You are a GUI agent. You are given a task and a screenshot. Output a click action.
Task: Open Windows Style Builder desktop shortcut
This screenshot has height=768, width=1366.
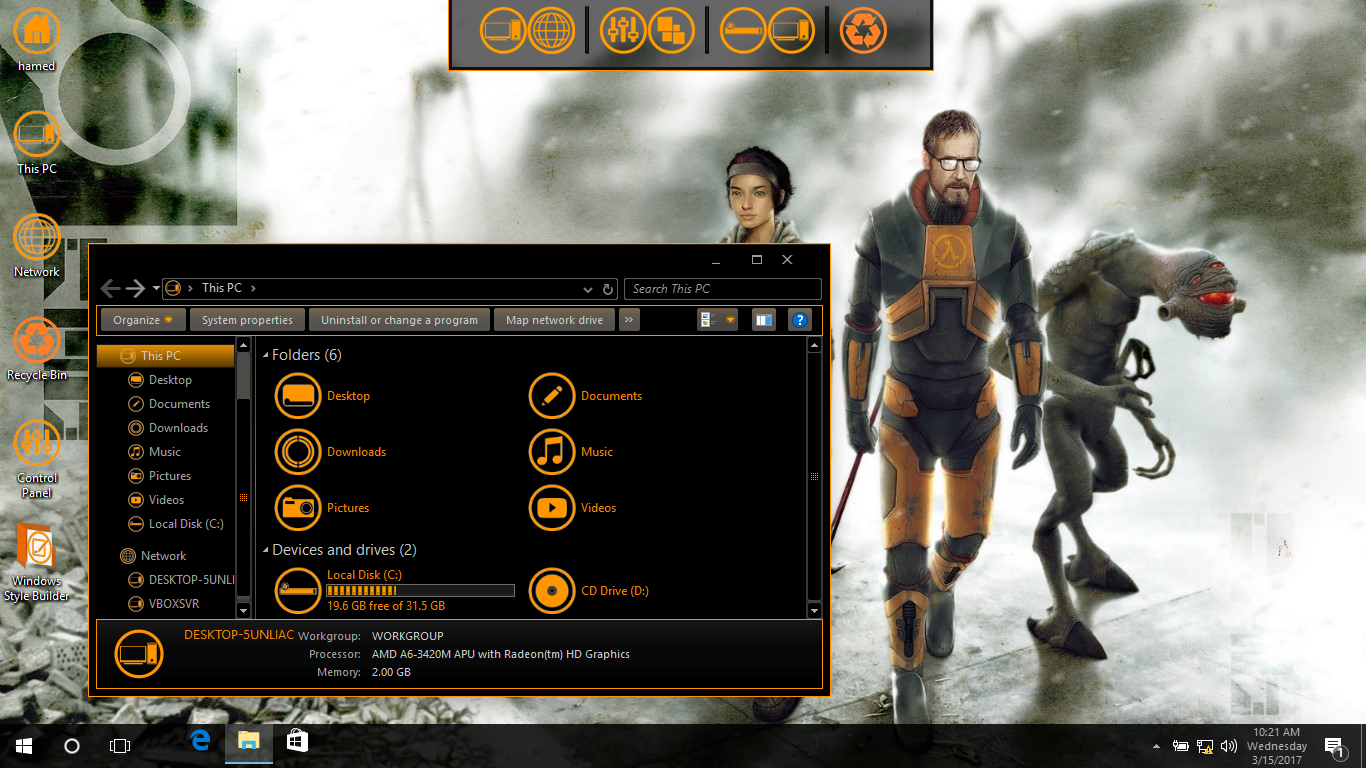(x=37, y=548)
